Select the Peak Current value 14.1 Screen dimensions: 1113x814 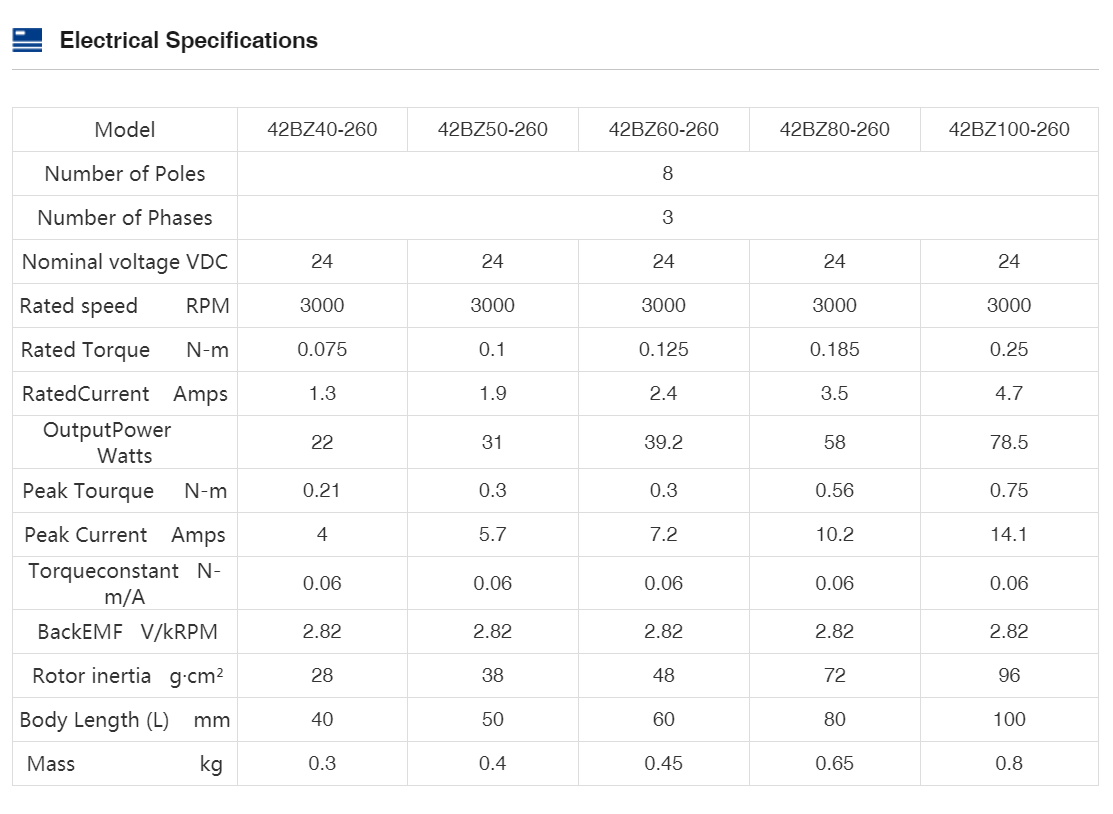pos(1008,535)
